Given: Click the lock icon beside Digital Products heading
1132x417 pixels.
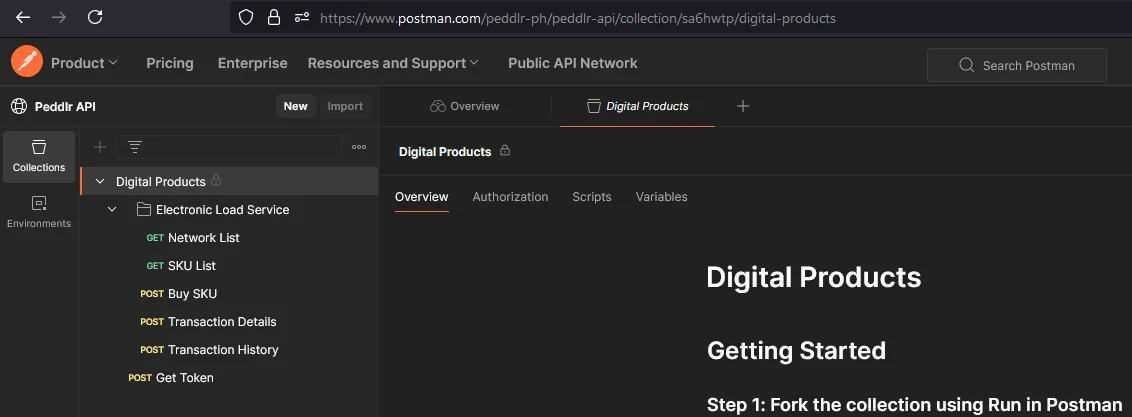Looking at the screenshot, I should (x=505, y=151).
